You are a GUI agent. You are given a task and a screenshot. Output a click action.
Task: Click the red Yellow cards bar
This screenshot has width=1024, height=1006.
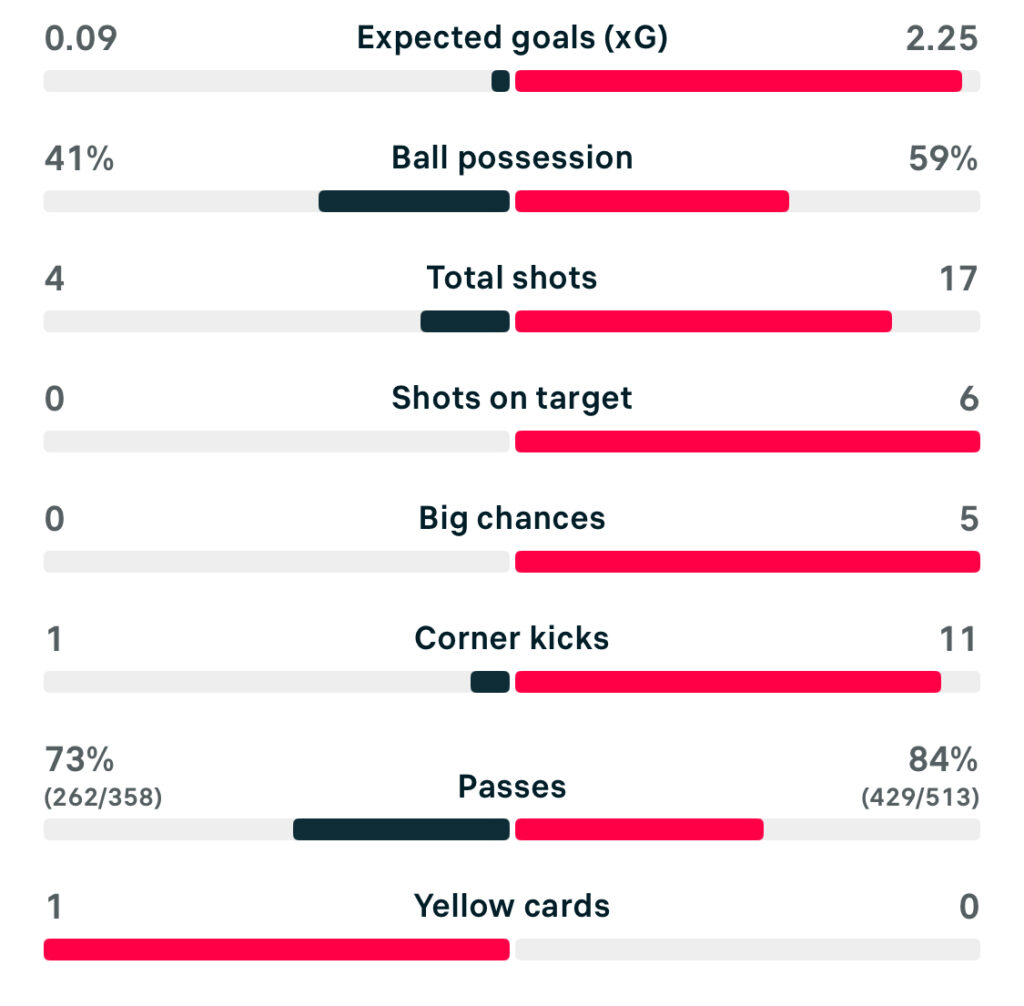click(x=277, y=949)
